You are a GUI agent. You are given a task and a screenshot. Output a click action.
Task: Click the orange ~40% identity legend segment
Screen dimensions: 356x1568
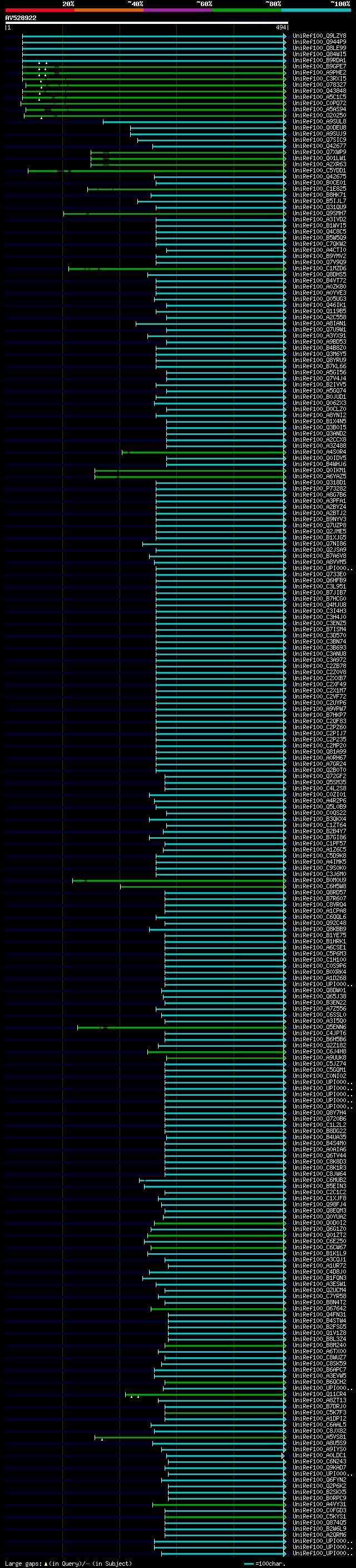coord(109,10)
